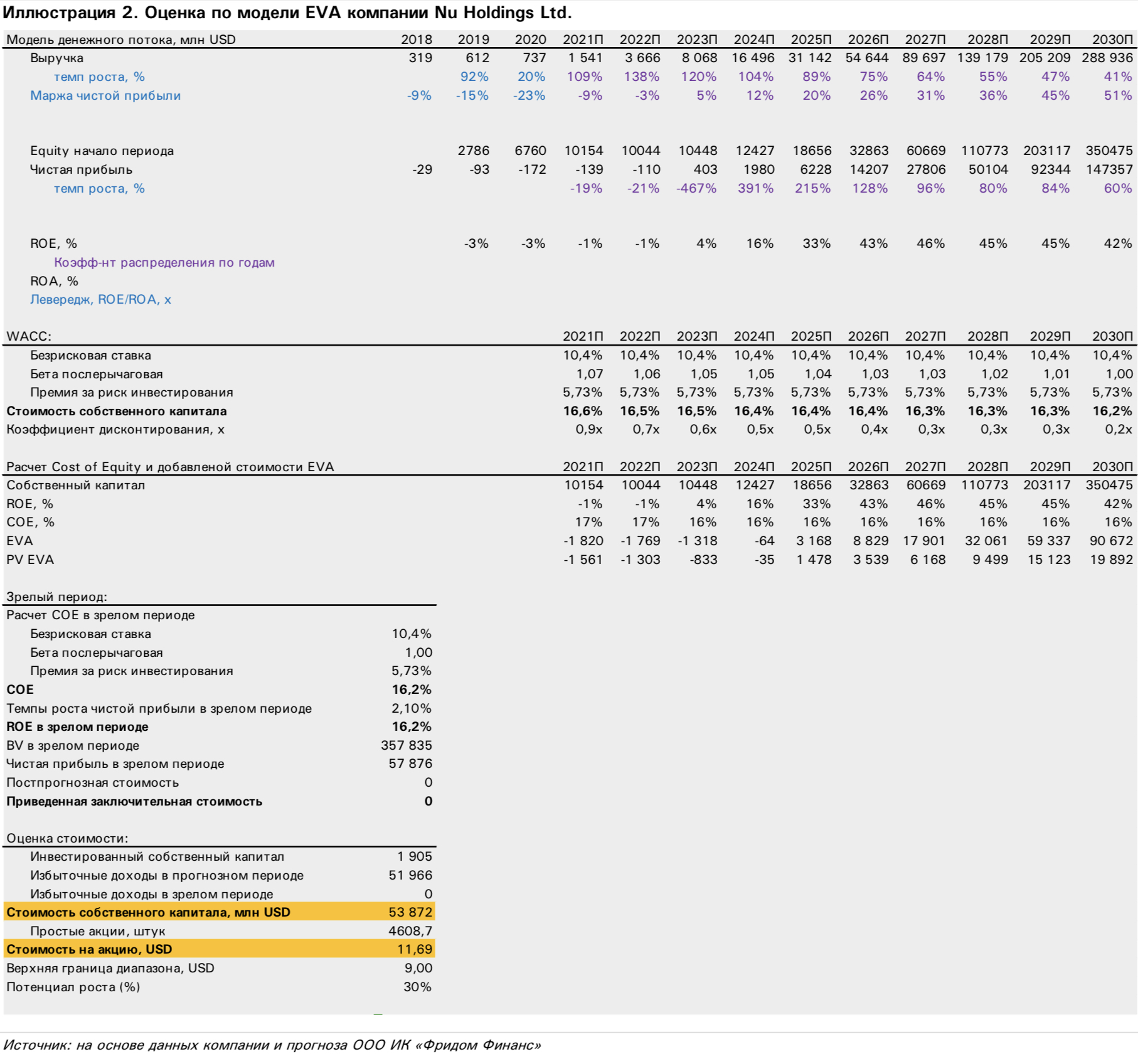
Task: Click 'Избыточные доходы в зрелом периоде' label
Action: point(152,894)
